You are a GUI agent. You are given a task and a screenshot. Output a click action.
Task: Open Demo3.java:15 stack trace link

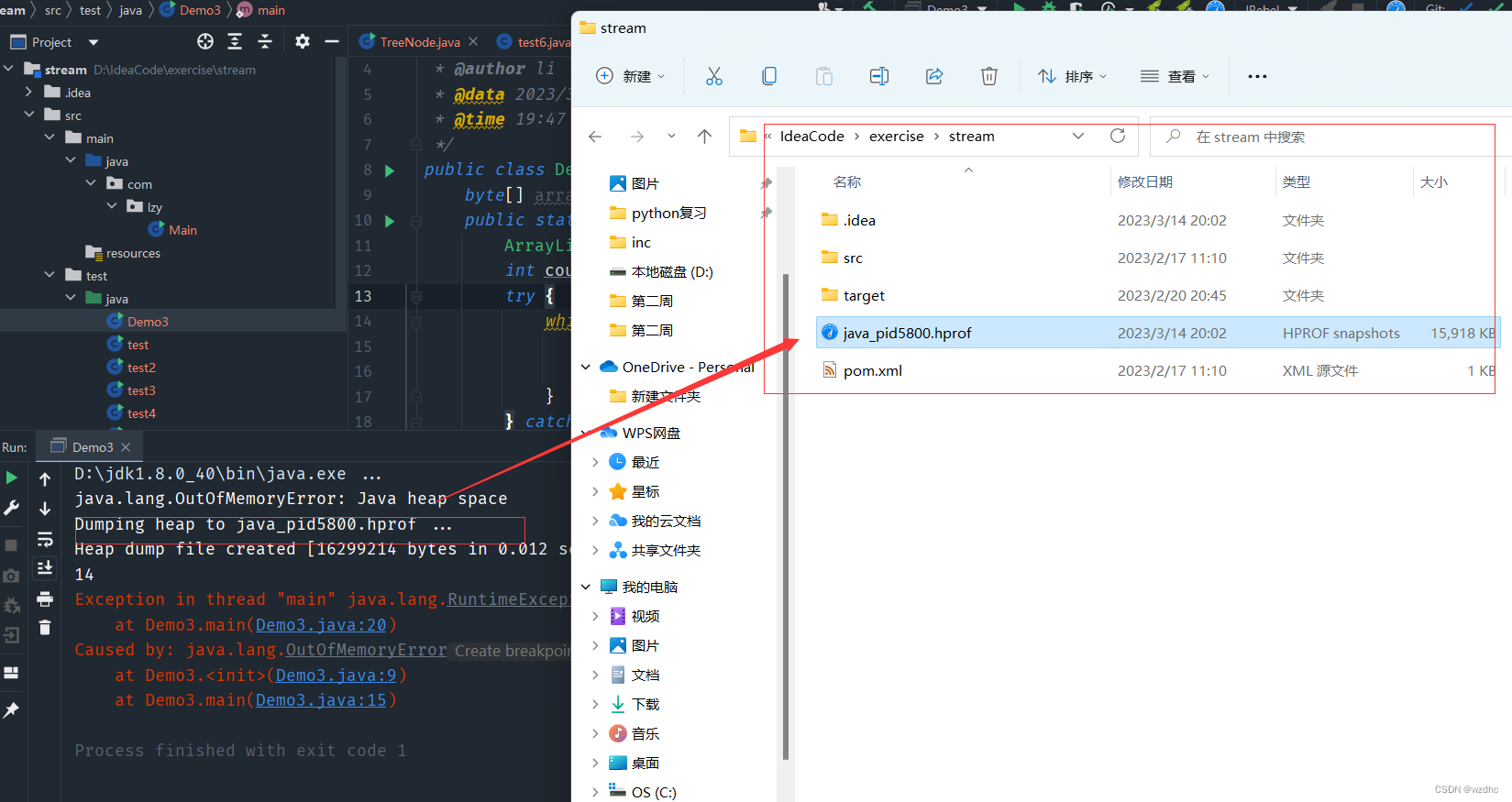tap(321, 700)
